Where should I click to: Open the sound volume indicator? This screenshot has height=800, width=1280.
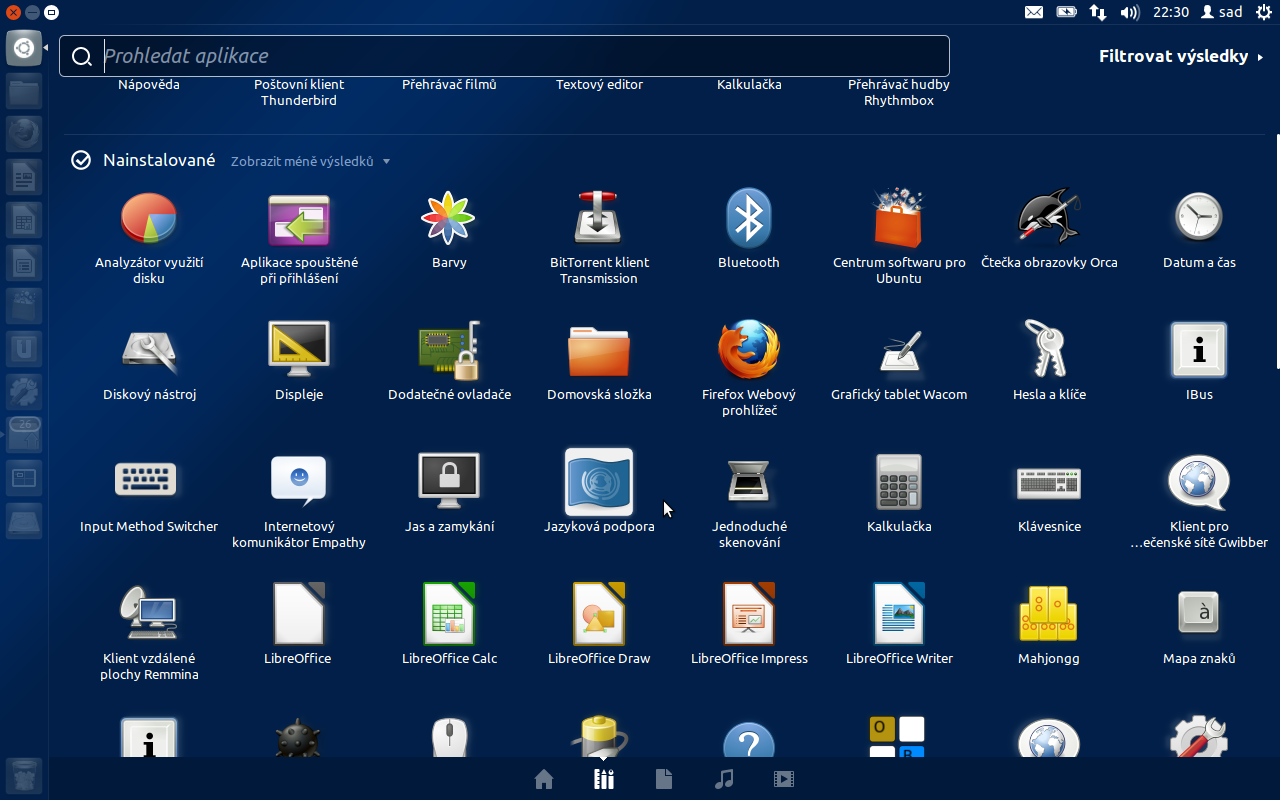[1130, 12]
